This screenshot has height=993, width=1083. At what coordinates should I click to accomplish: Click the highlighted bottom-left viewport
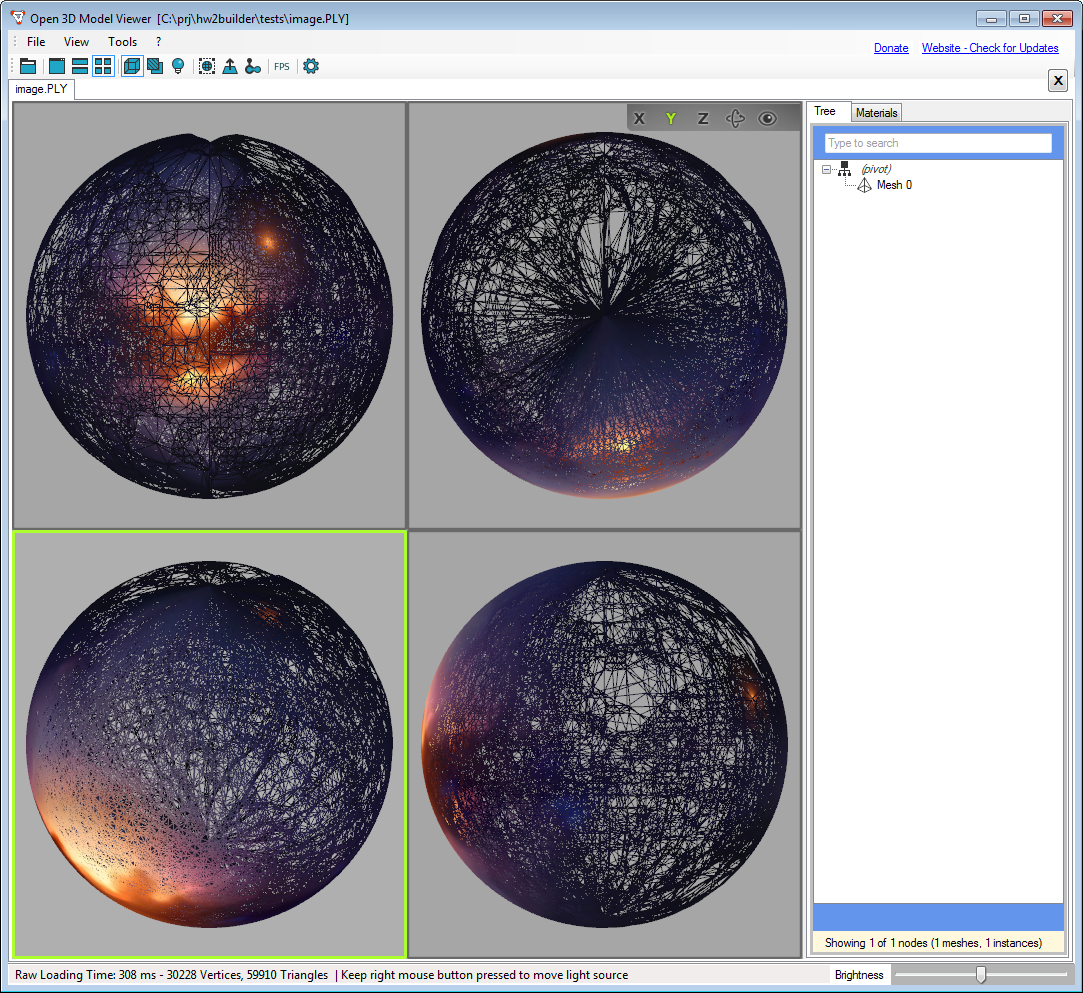209,744
